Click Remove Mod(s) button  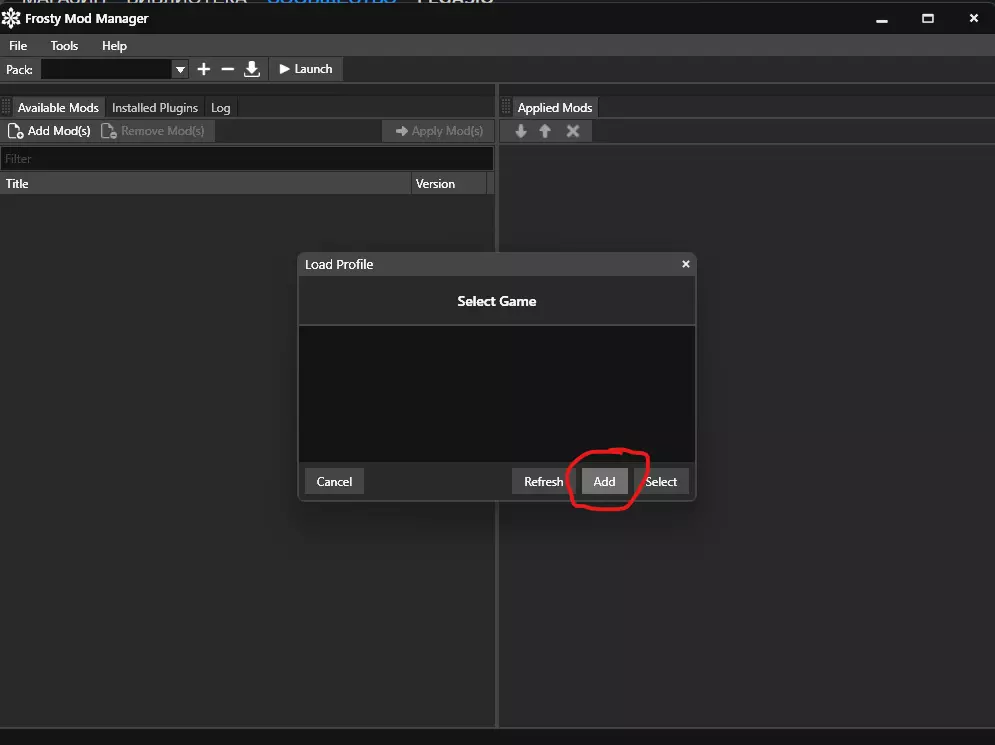pyautogui.click(x=153, y=131)
